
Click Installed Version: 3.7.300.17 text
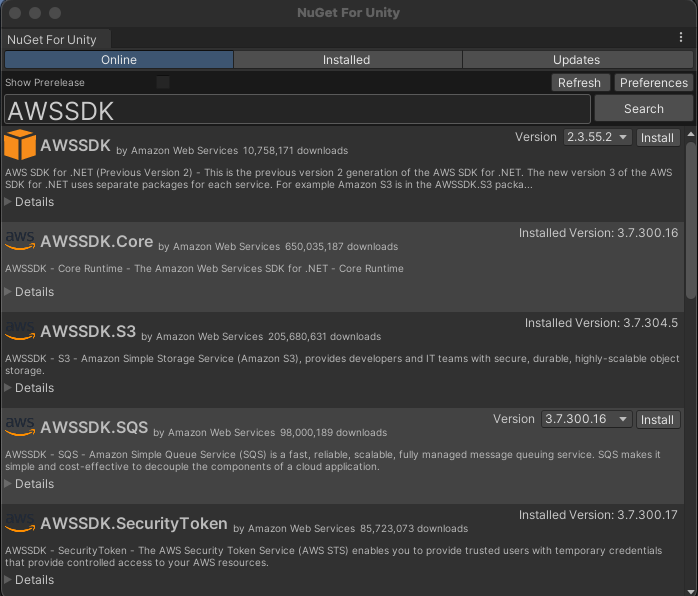tap(598, 515)
